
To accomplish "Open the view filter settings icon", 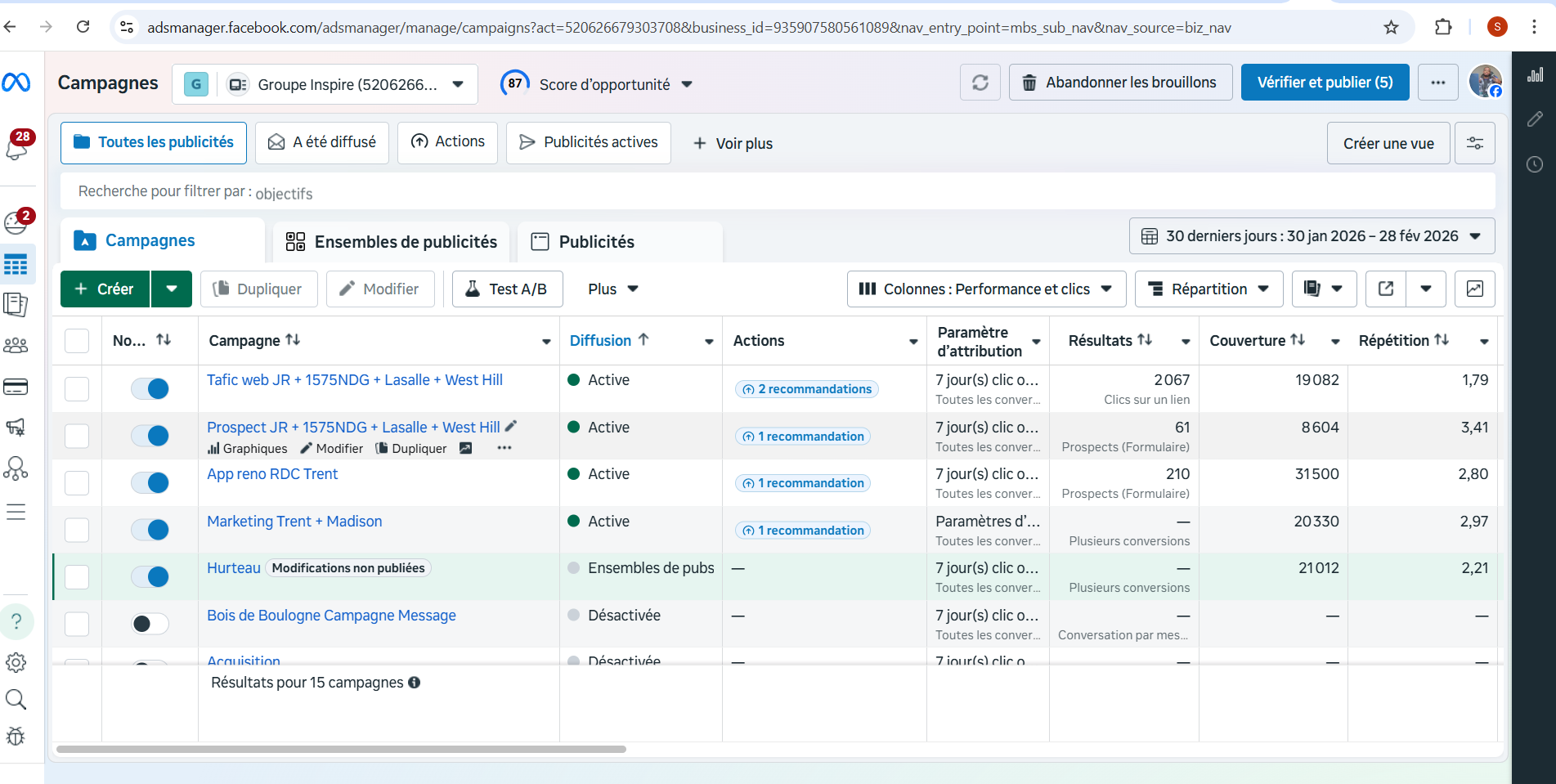I will tap(1474, 143).
